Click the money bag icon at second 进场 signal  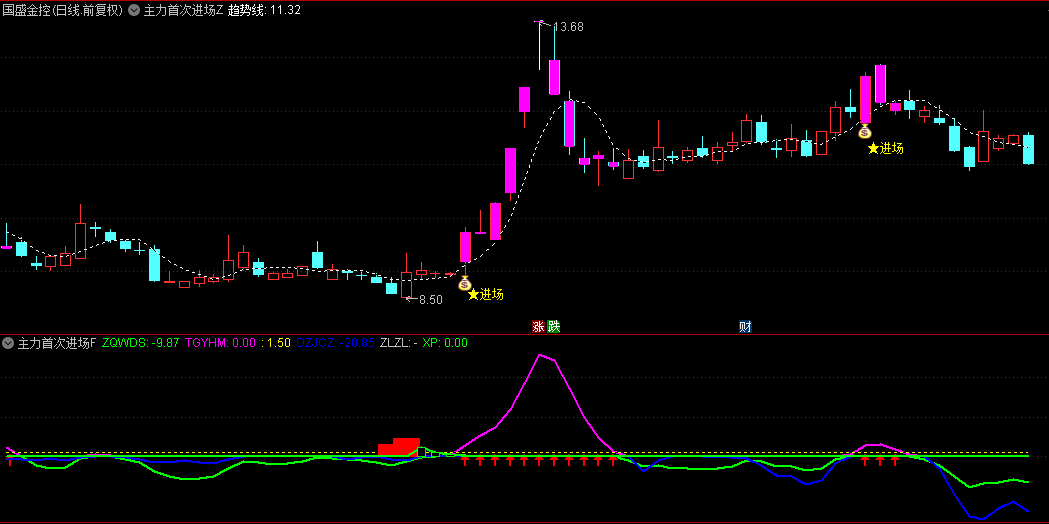(x=865, y=131)
